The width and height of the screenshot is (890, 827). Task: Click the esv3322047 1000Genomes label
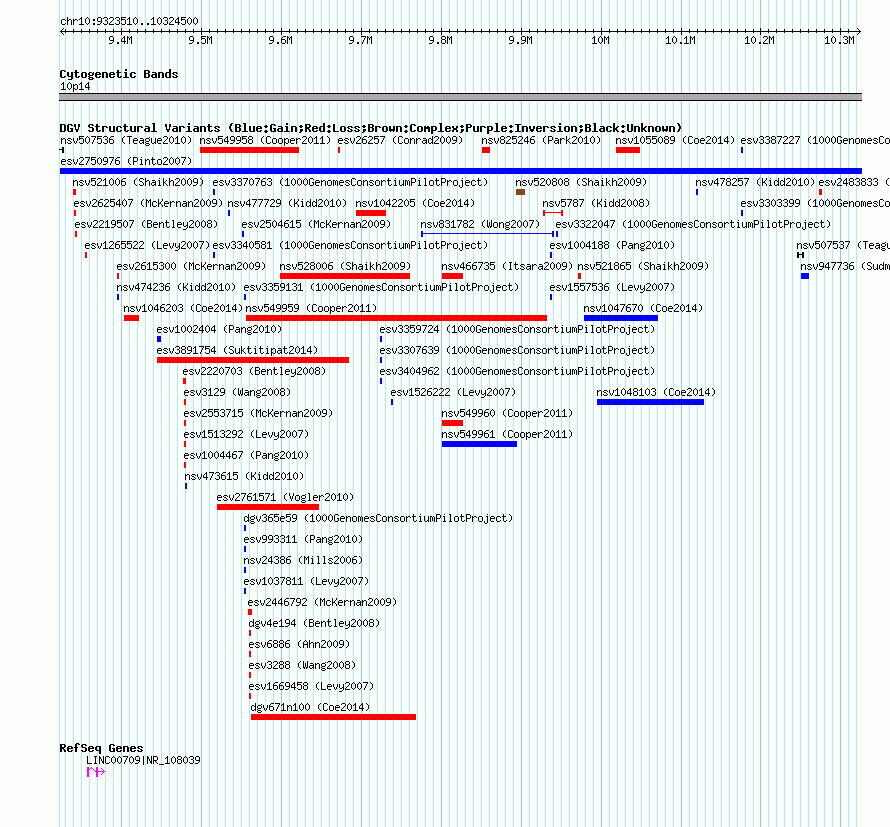tap(693, 224)
